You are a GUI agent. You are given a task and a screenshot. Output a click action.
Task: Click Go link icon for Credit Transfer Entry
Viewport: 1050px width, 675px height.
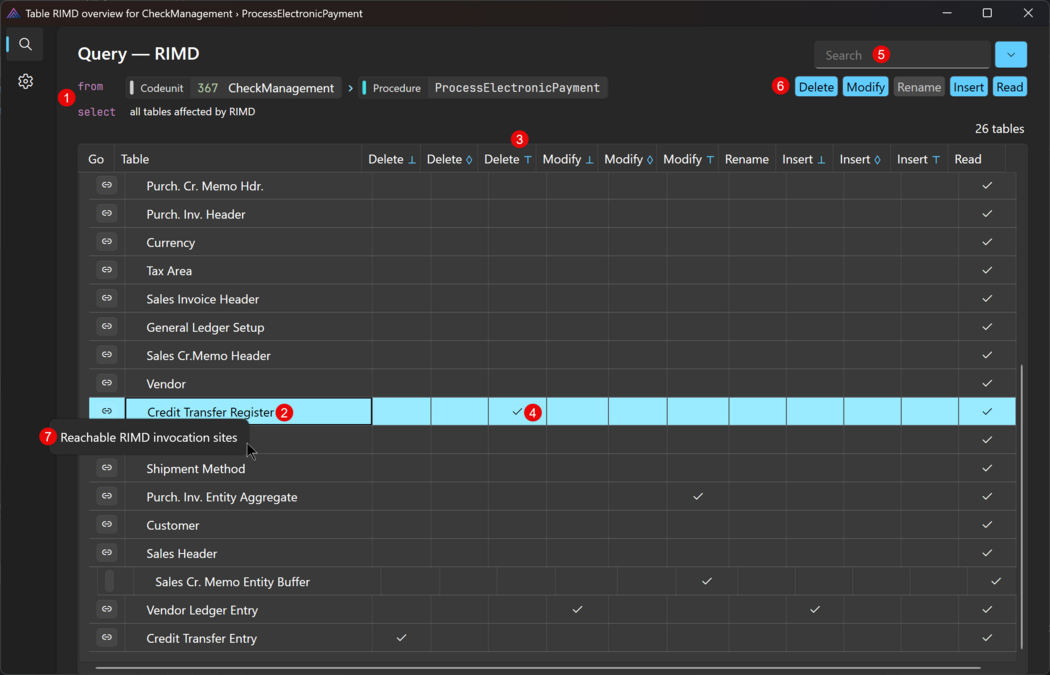pos(107,637)
